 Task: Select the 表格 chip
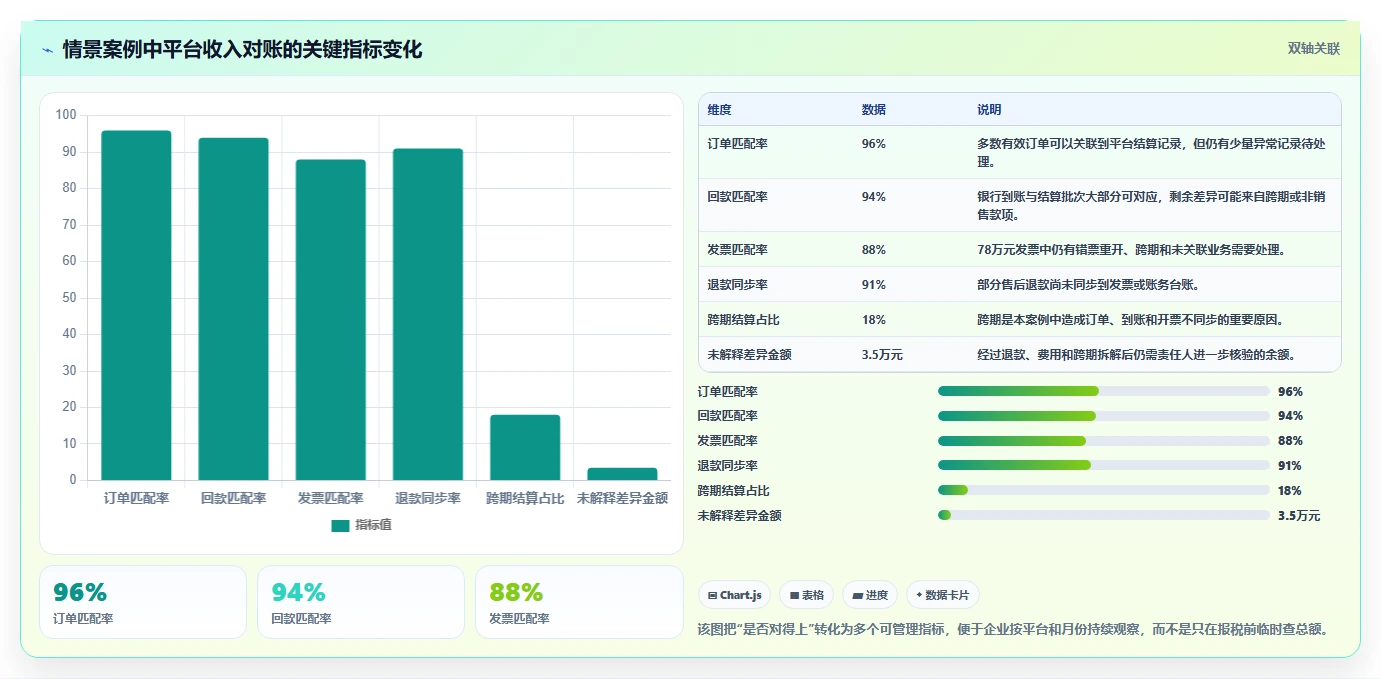(x=806, y=595)
